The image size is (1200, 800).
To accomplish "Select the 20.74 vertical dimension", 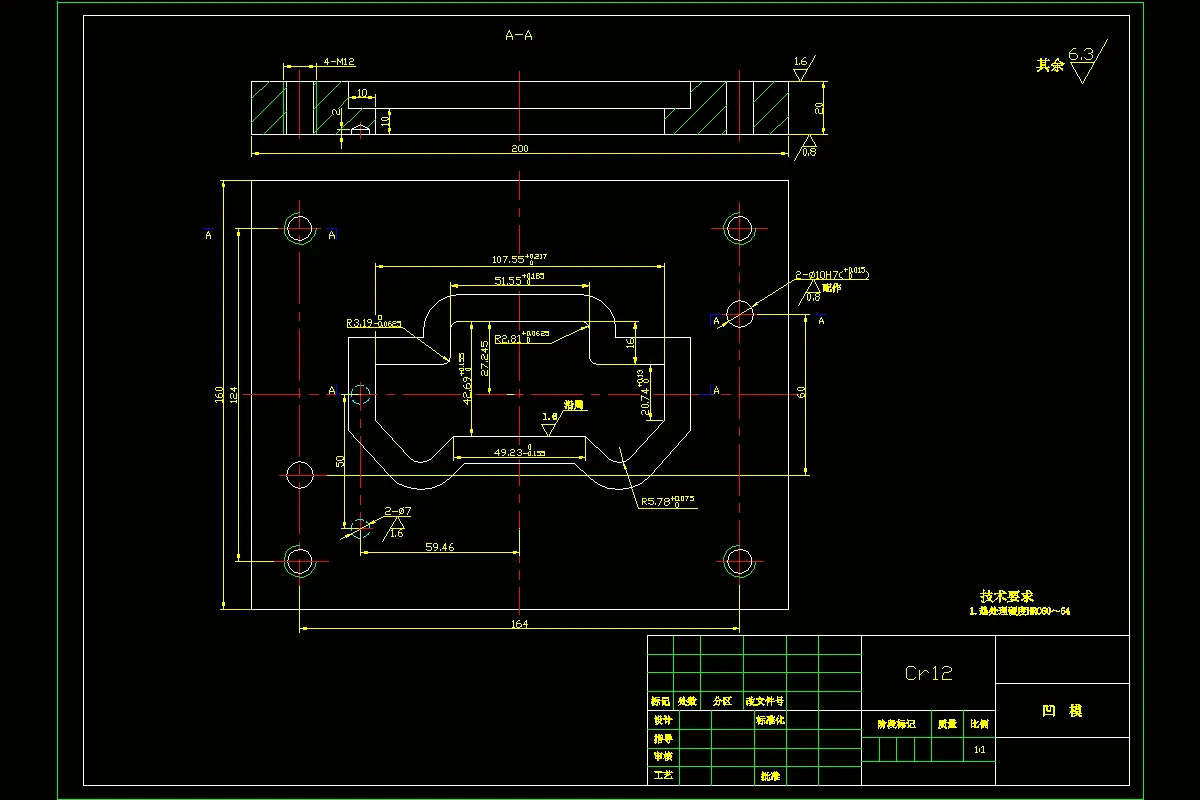I will point(643,391).
